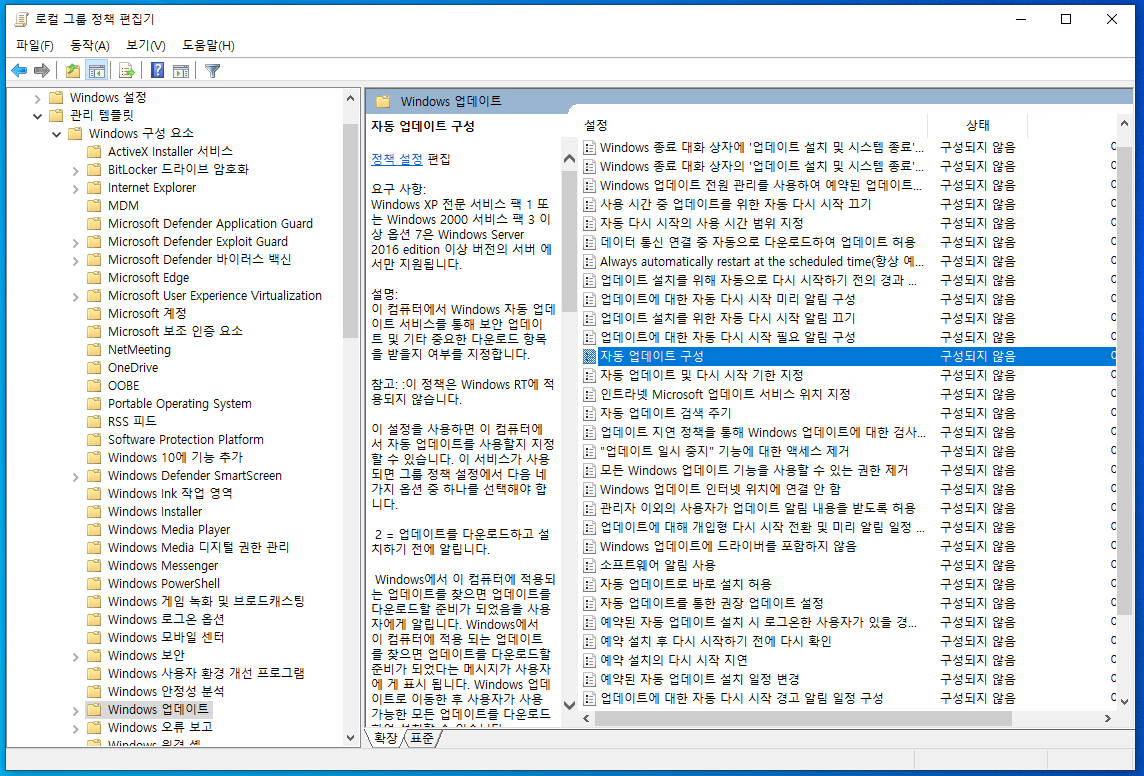
Task: Click the export list toolbar icon
Action: click(127, 71)
